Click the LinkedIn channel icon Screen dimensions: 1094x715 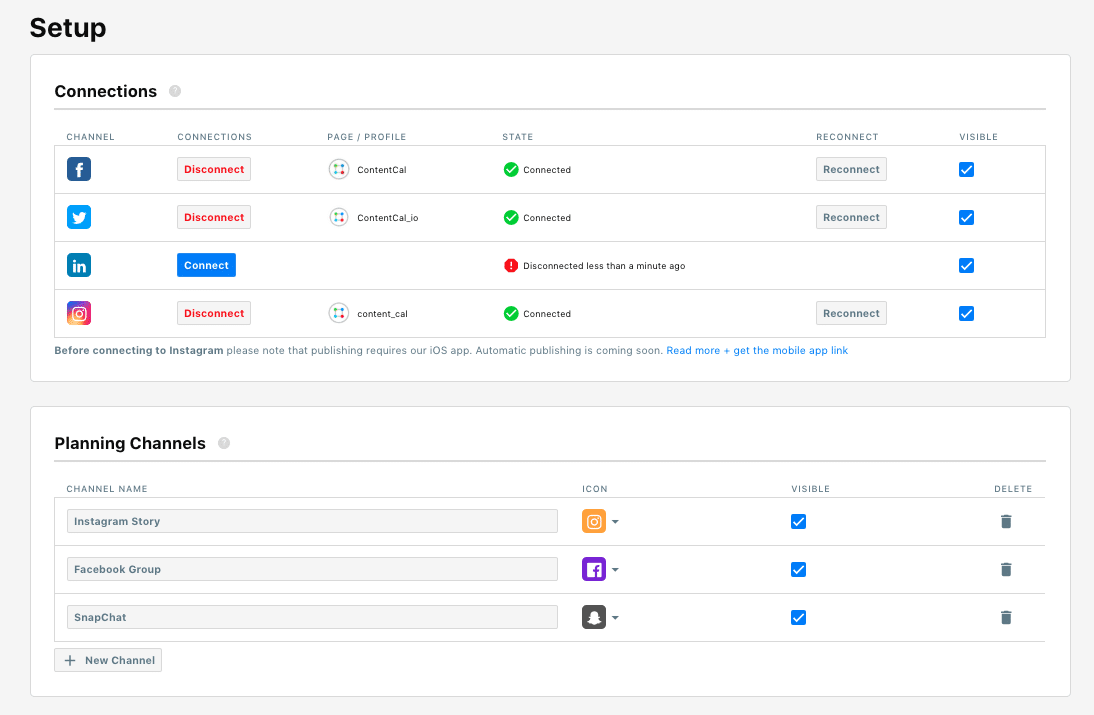tap(79, 265)
